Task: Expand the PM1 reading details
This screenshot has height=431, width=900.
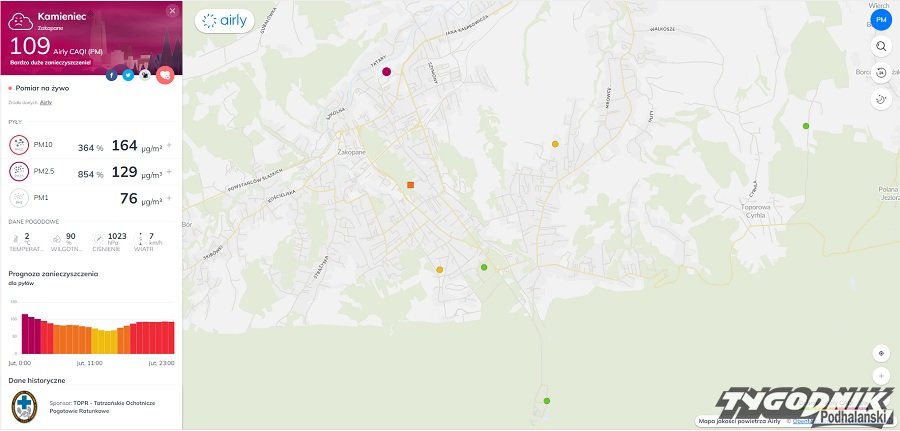Action: click(169, 198)
